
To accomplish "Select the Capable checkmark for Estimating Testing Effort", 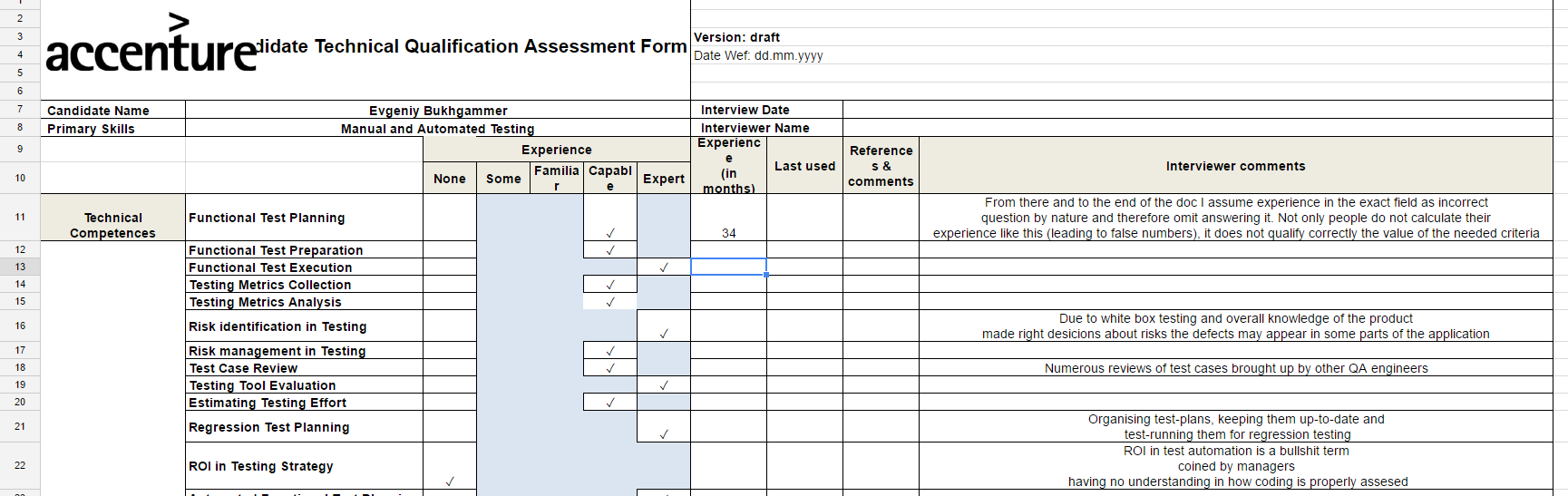I will click(610, 403).
